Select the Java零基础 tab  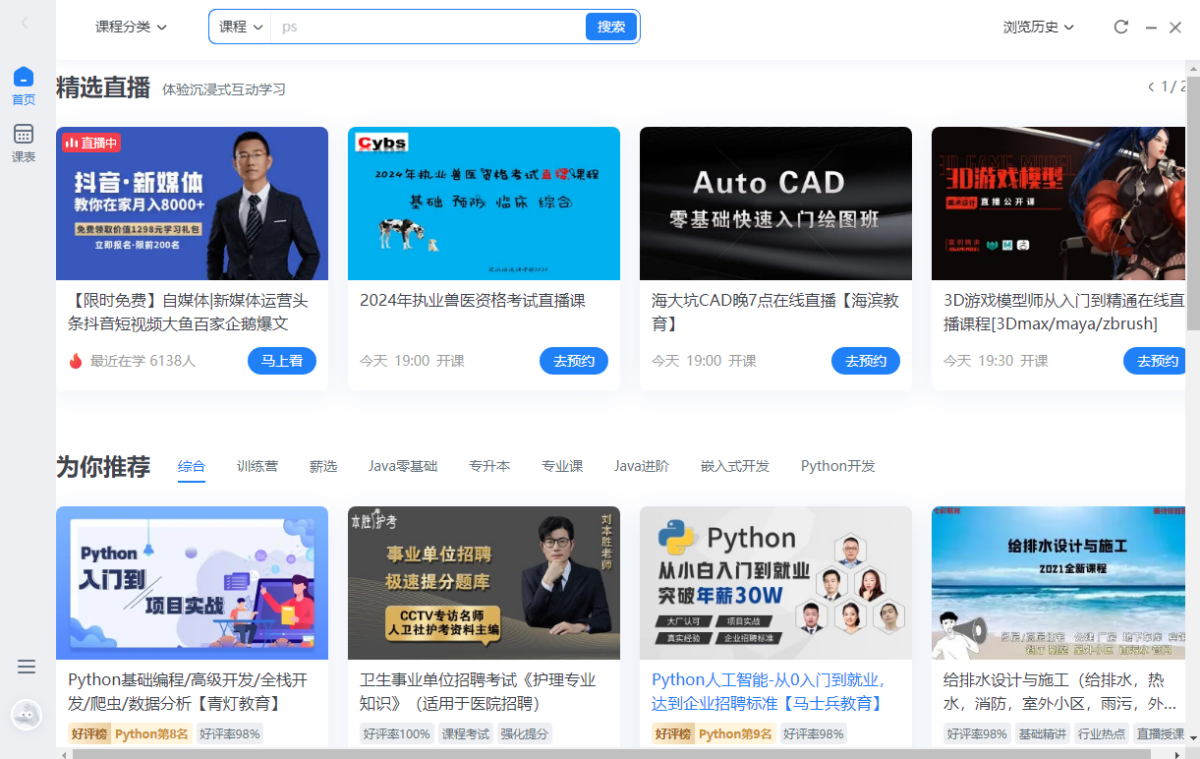click(x=402, y=466)
